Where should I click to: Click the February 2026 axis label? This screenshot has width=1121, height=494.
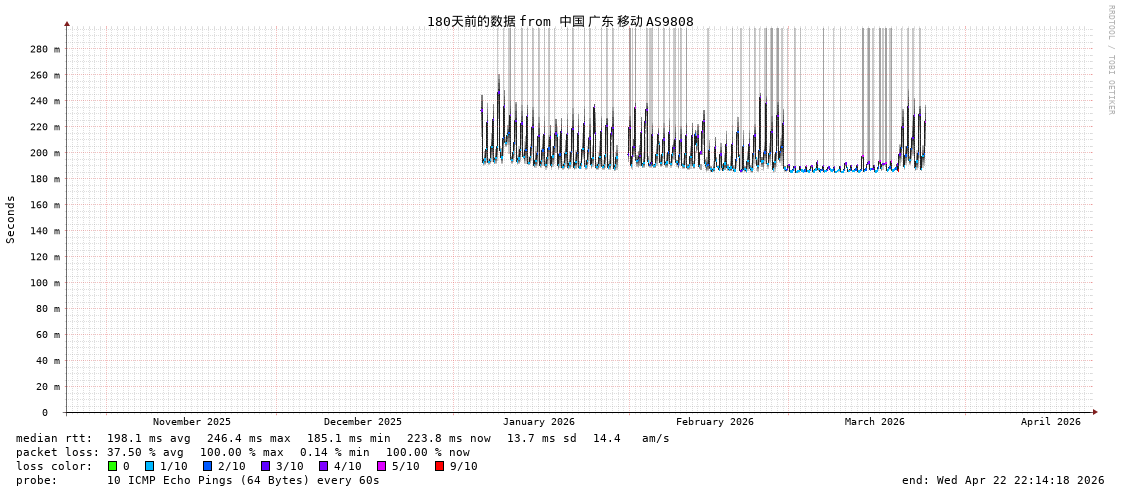[714, 422]
